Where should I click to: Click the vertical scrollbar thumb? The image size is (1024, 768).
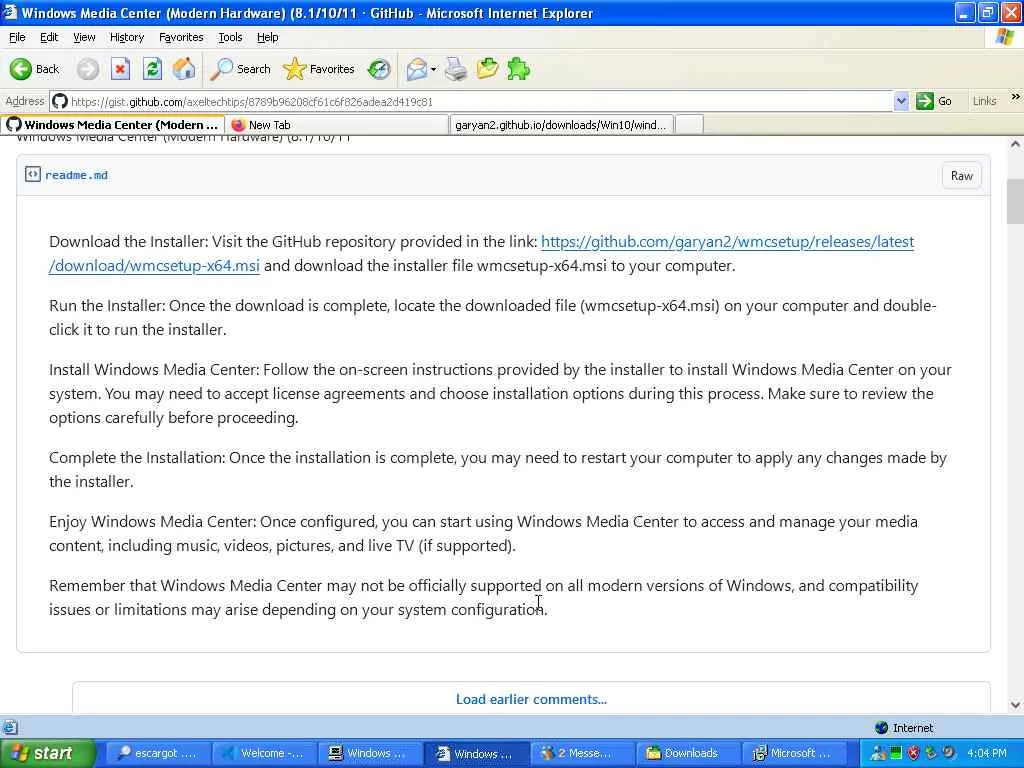[x=1015, y=202]
